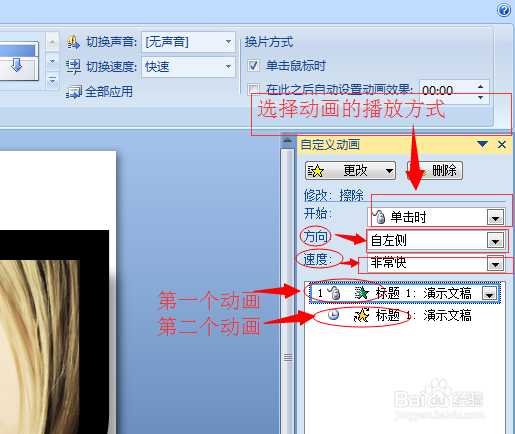Click 全部应用 to apply to all
This screenshot has height=434, width=515.
(109, 92)
